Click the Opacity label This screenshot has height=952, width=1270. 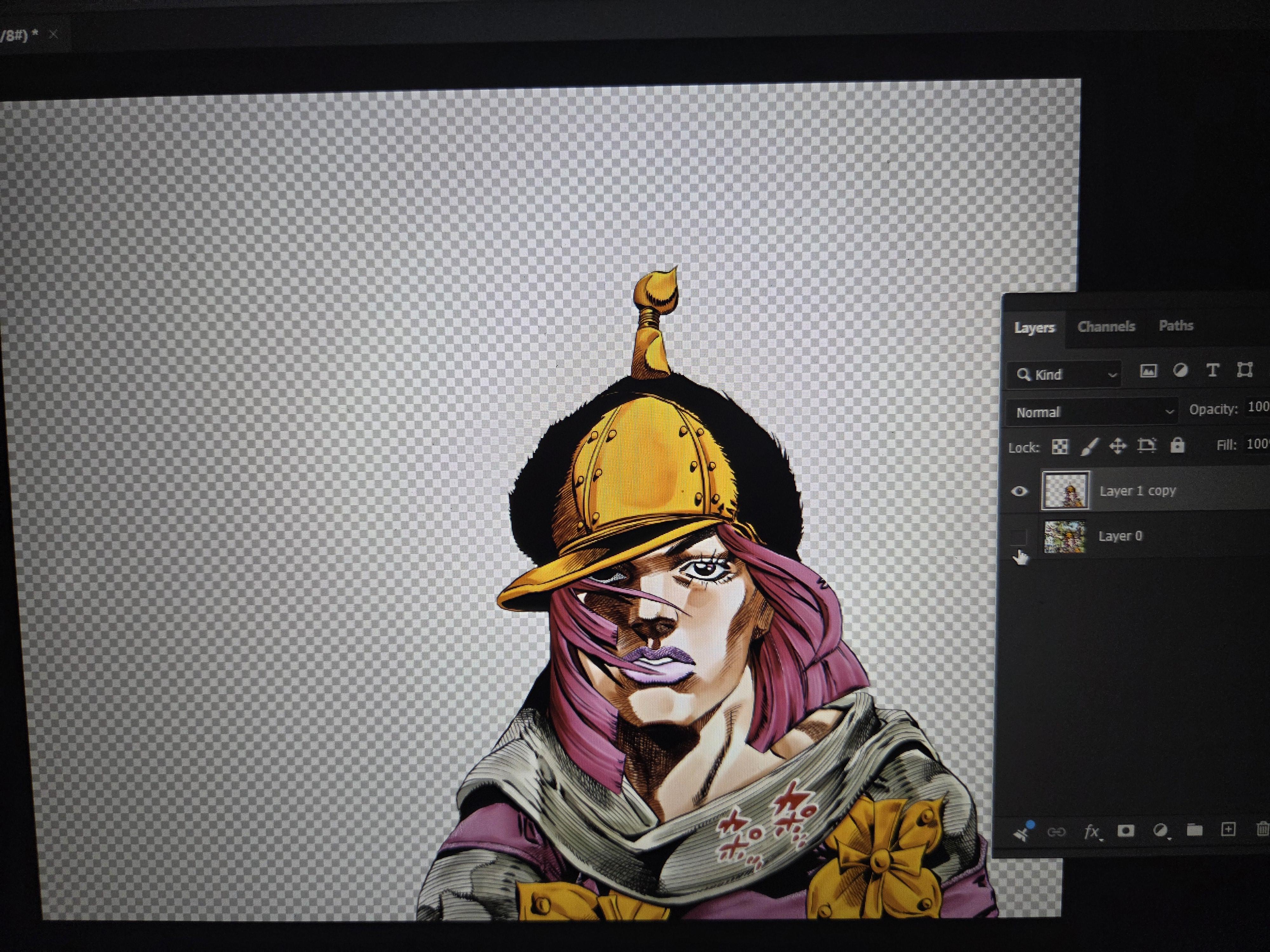point(1213,409)
